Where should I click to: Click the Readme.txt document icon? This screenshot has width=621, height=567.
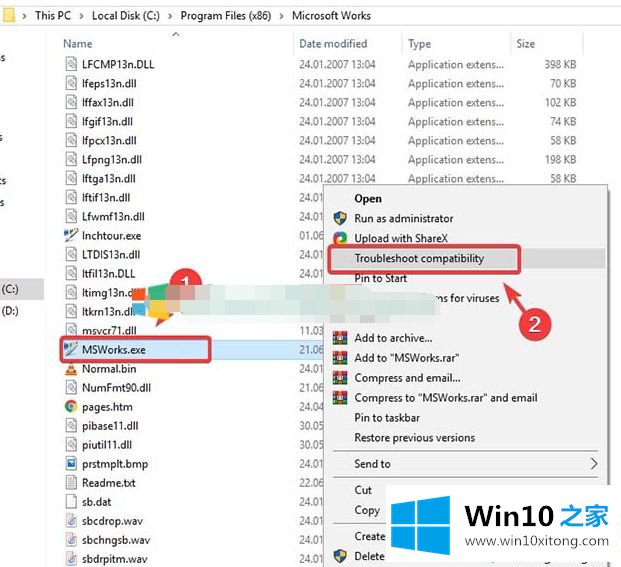point(71,482)
